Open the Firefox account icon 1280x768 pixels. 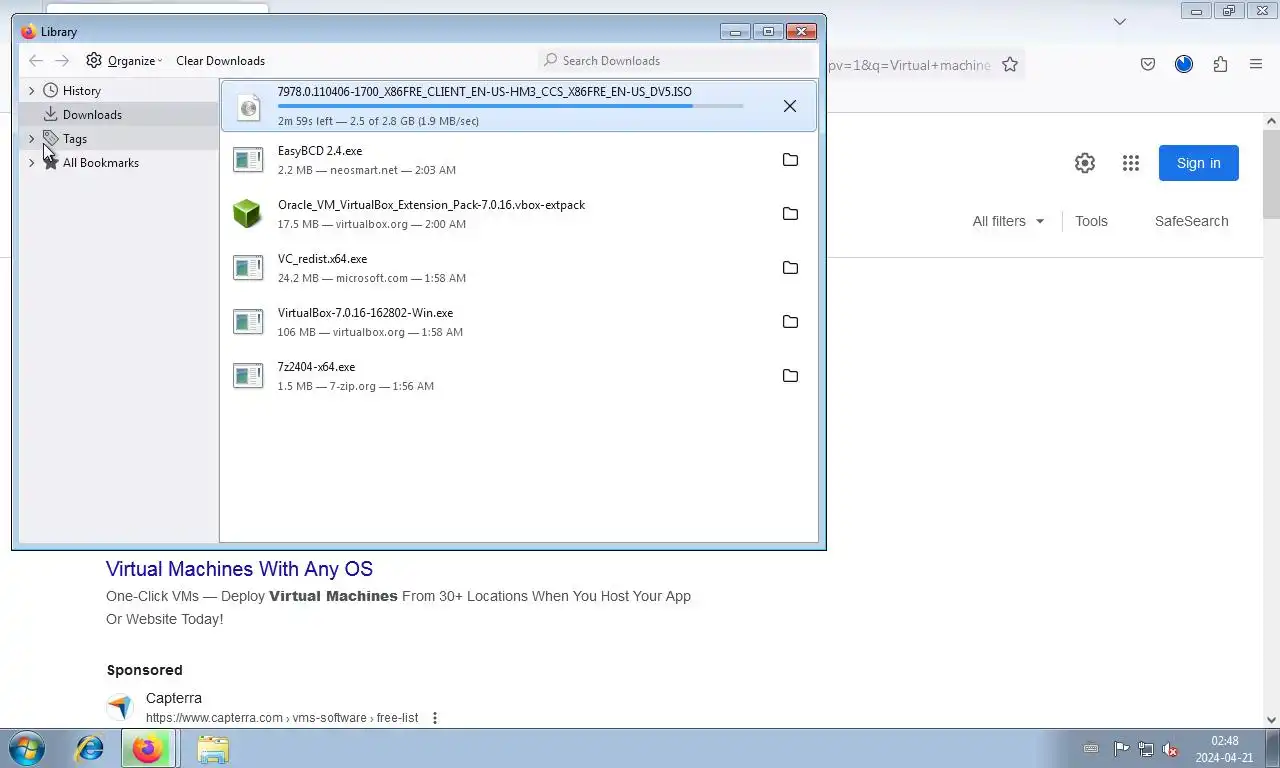pyautogui.click(x=1184, y=65)
